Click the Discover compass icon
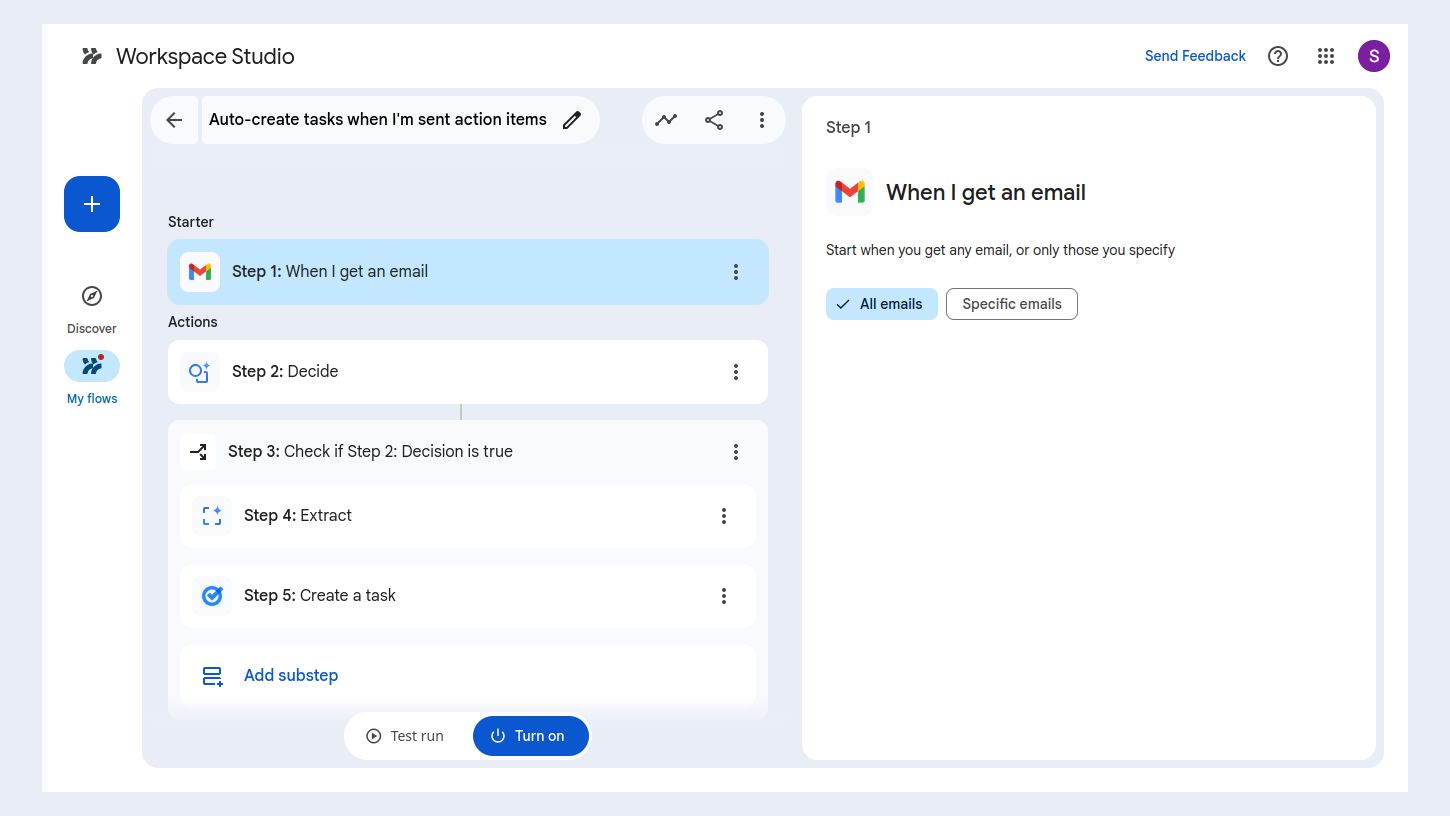Image resolution: width=1450 pixels, height=816 pixels. click(x=91, y=295)
